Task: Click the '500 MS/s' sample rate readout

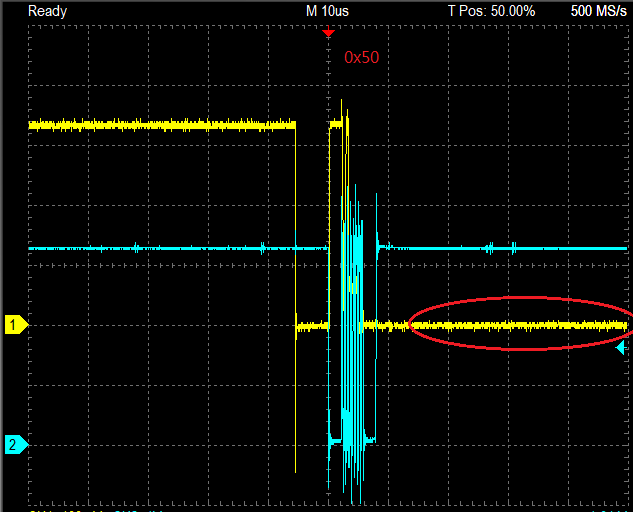Action: click(x=598, y=11)
